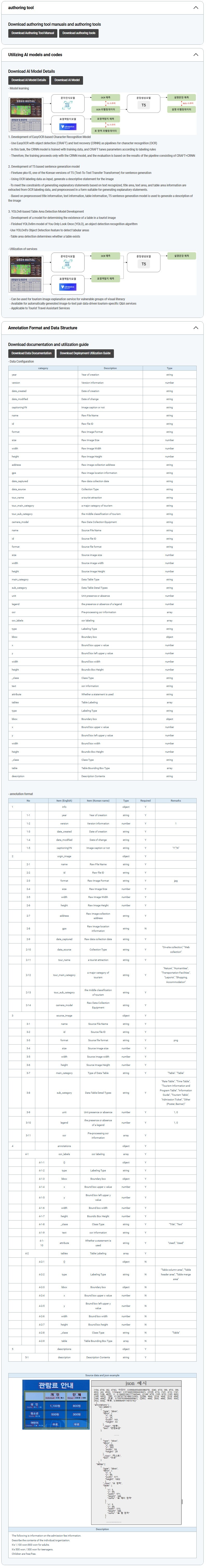Click Download AI Model Details button

[29, 80]
